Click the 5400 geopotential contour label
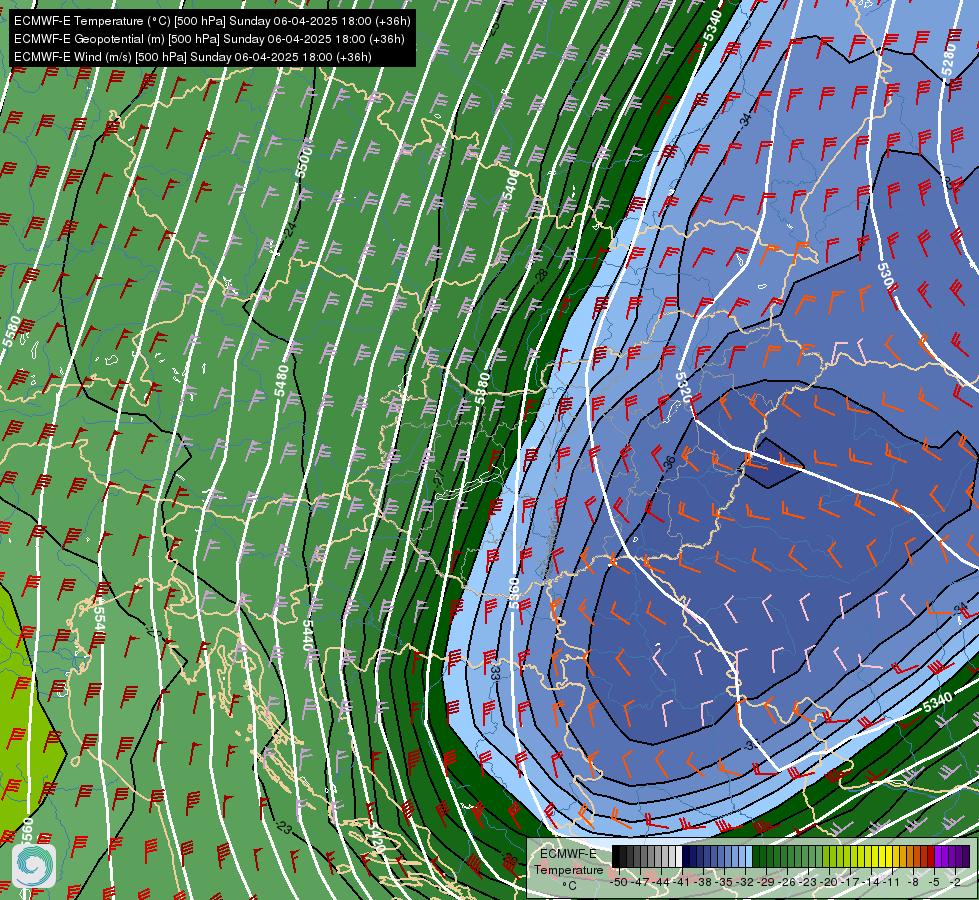Image resolution: width=979 pixels, height=900 pixels. [511, 184]
